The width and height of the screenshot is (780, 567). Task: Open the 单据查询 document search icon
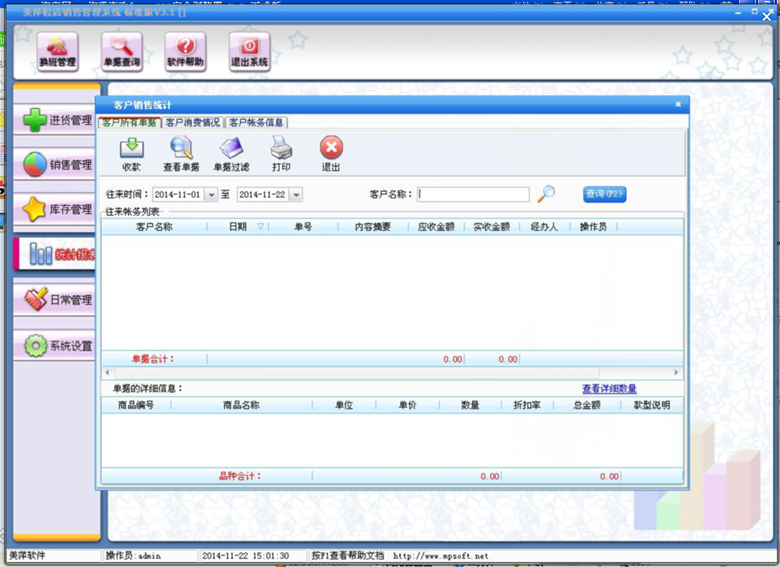[122, 52]
